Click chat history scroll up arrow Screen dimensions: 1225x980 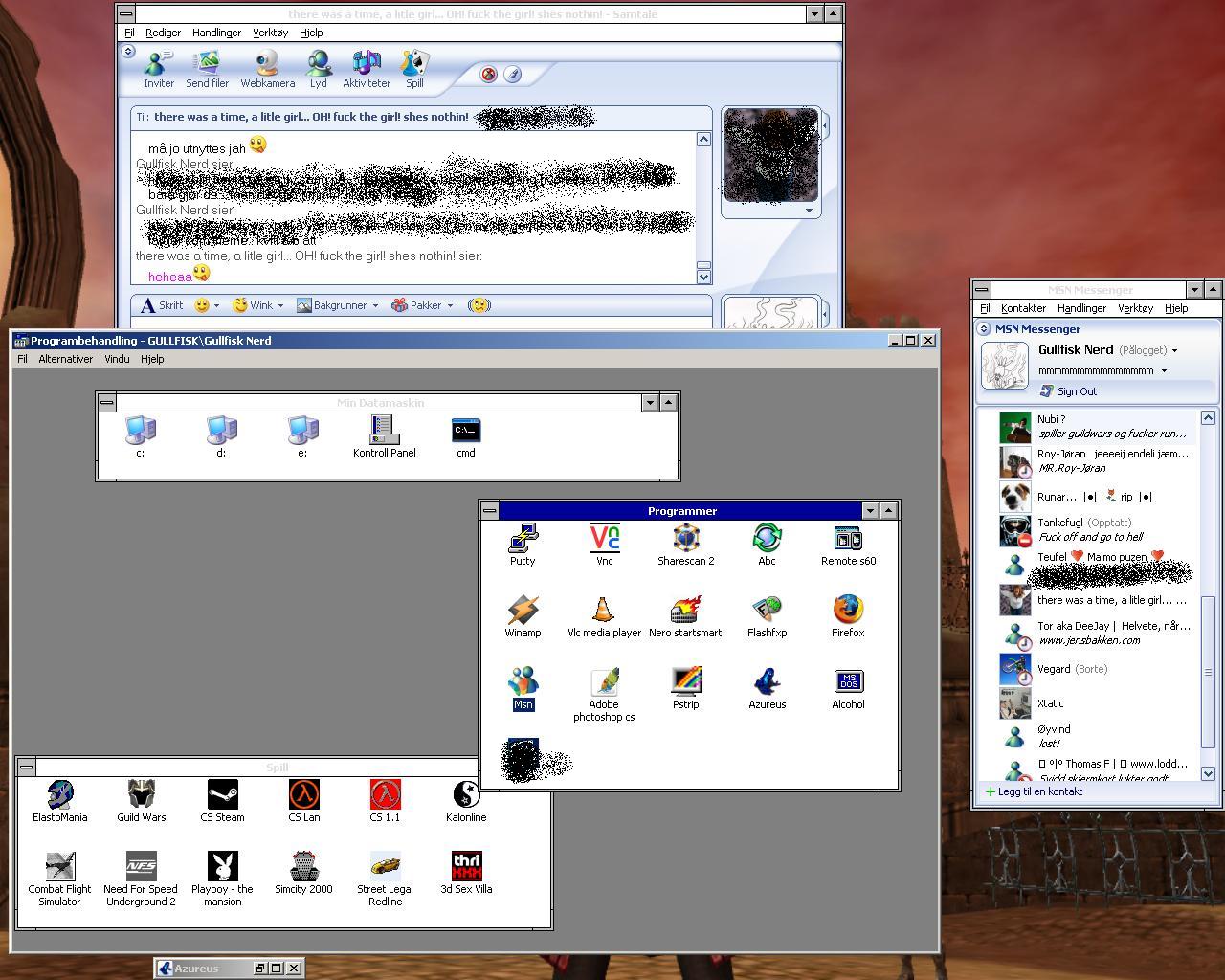703,140
